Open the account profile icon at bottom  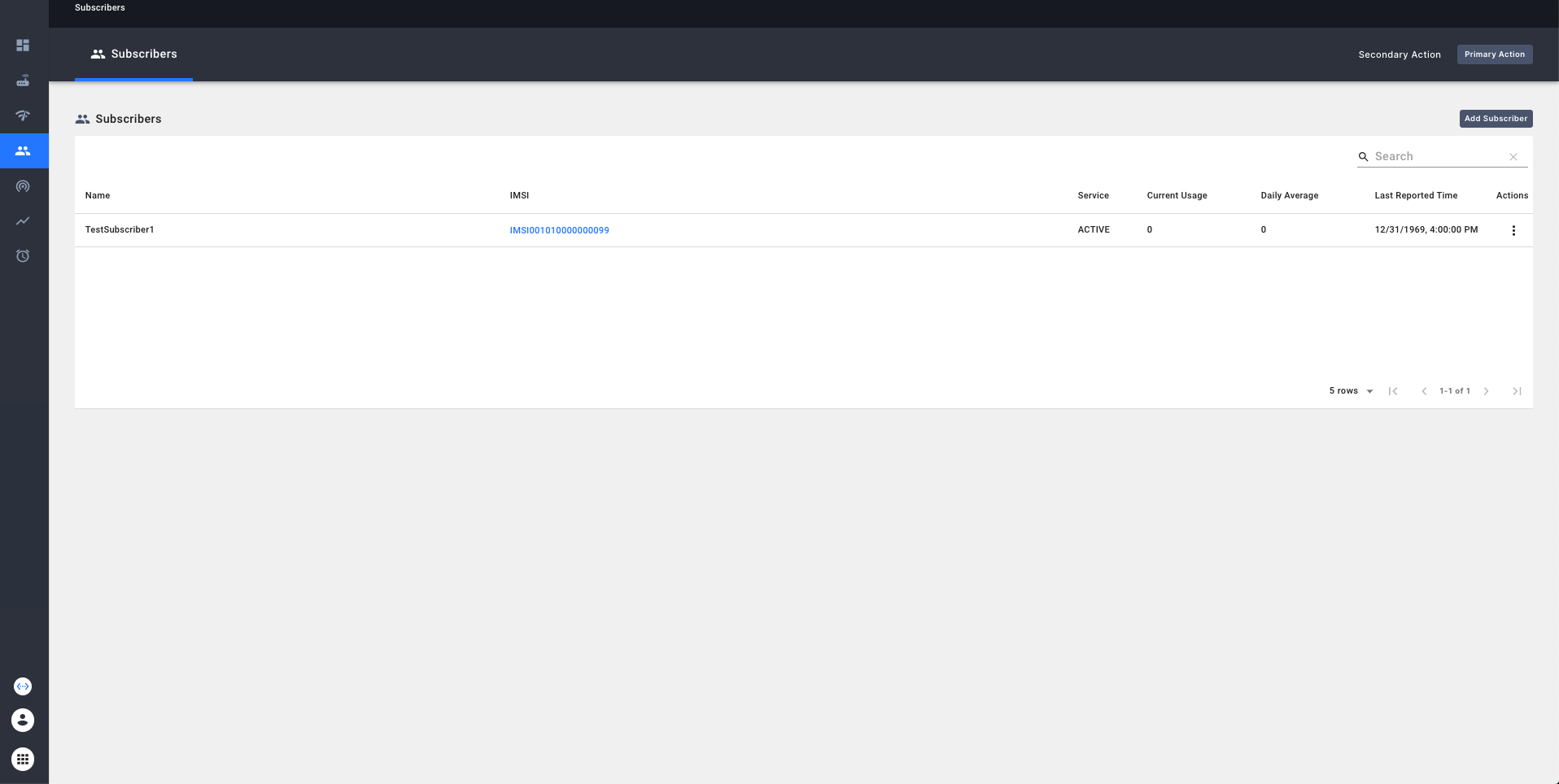23,720
